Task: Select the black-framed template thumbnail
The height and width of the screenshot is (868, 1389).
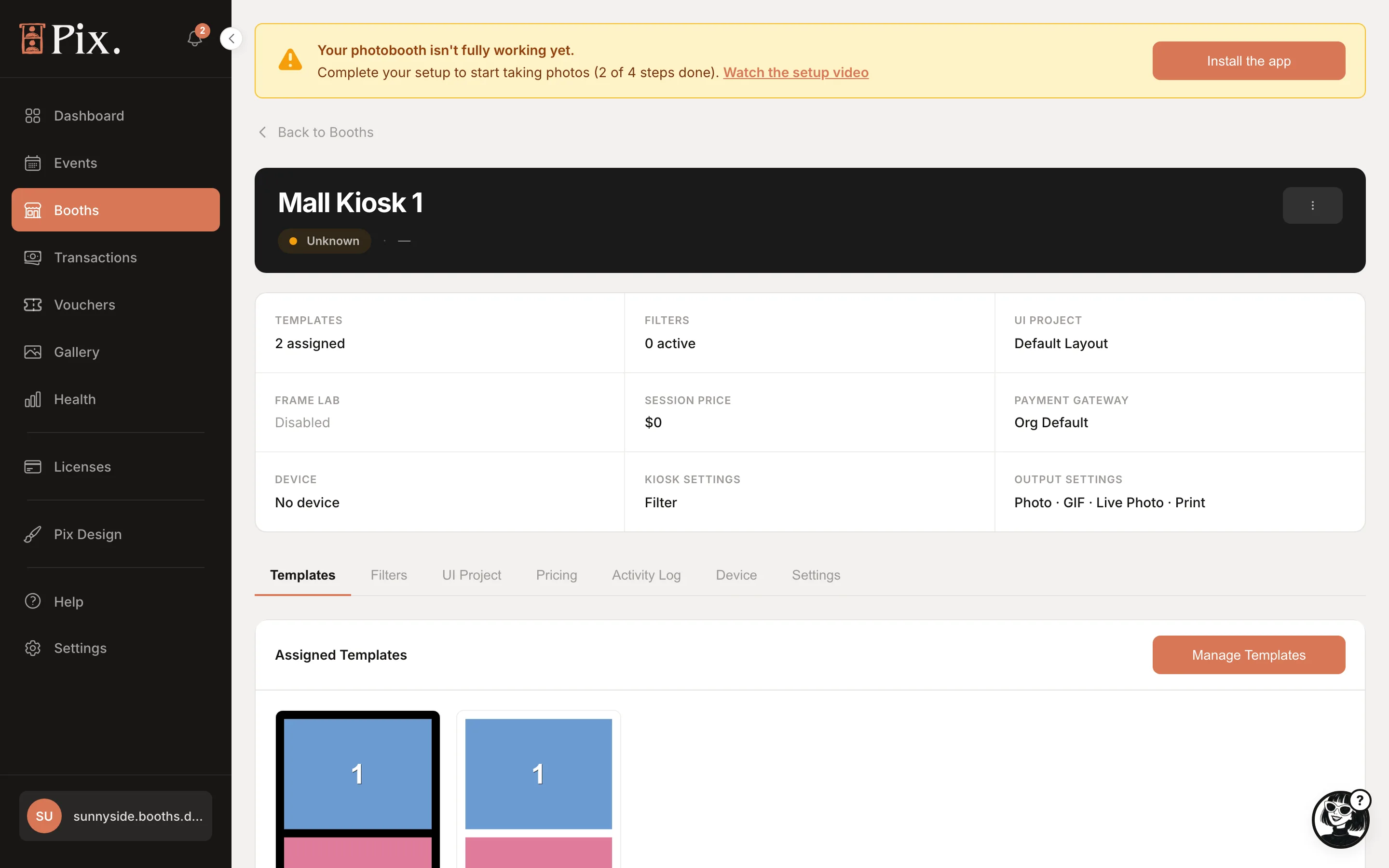Action: coord(357,789)
